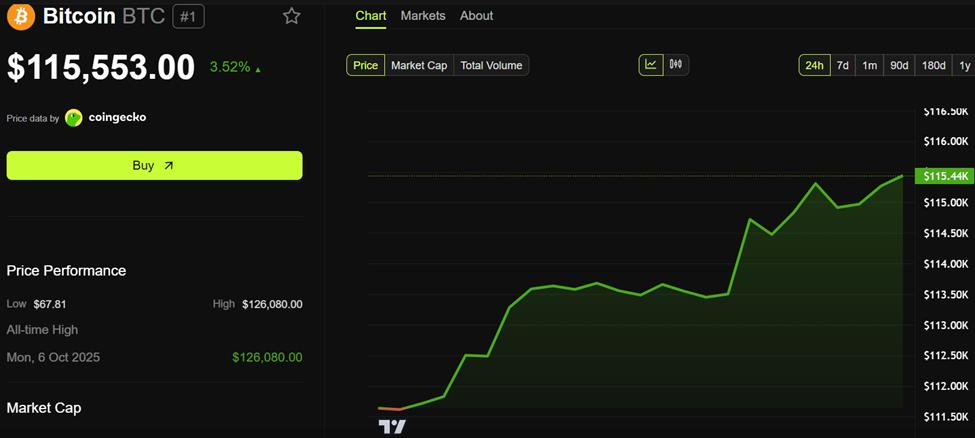Click the CoinGecko logo icon

click(74, 118)
